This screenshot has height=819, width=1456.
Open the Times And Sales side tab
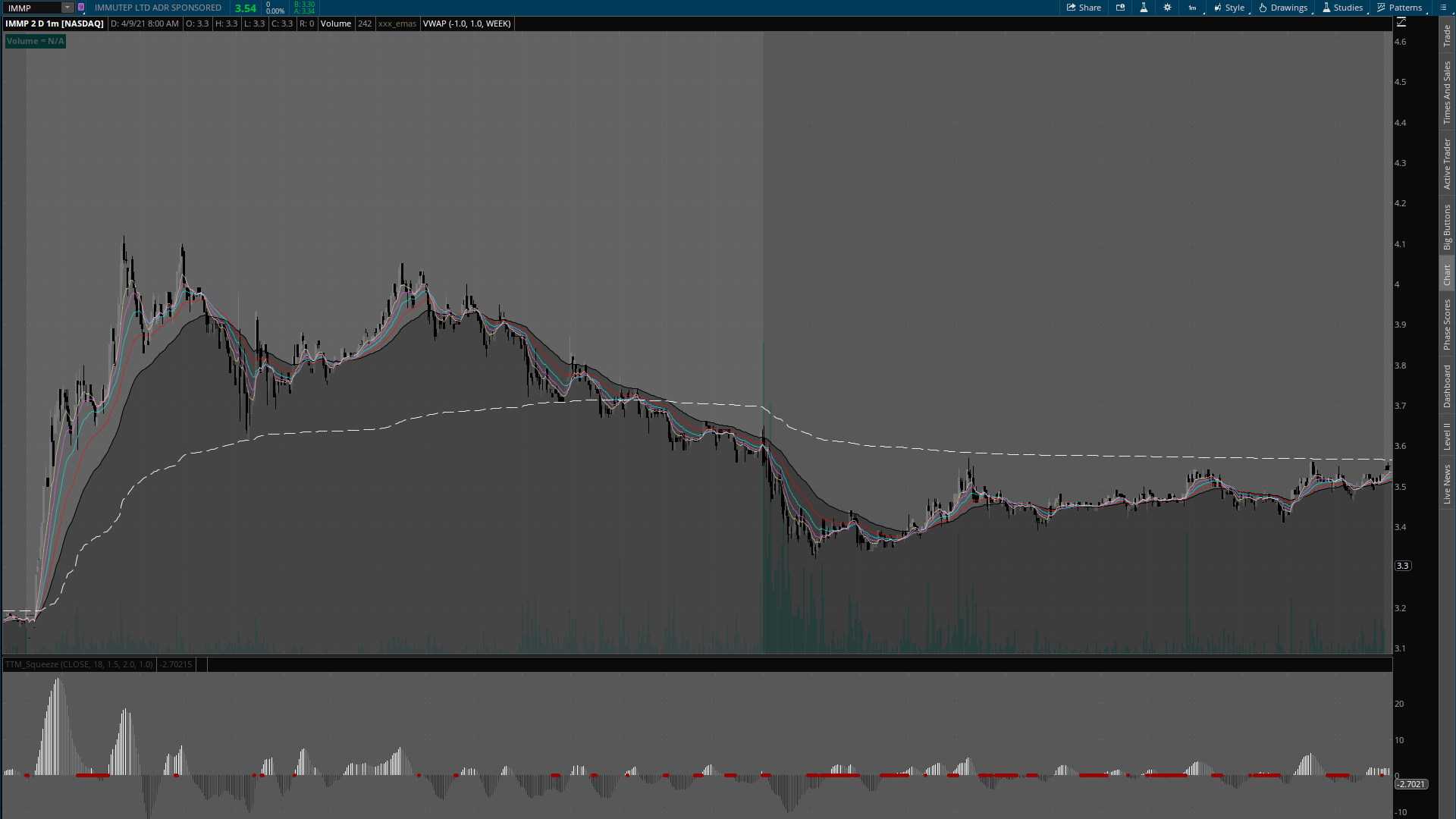click(x=1447, y=93)
